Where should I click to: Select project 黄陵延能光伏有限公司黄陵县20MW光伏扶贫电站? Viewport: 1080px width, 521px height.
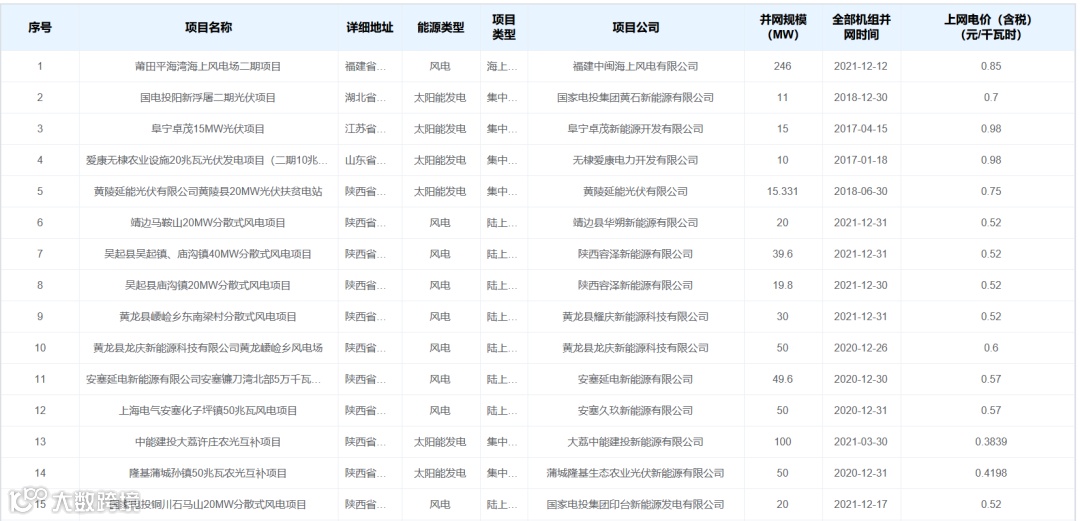tap(208, 192)
